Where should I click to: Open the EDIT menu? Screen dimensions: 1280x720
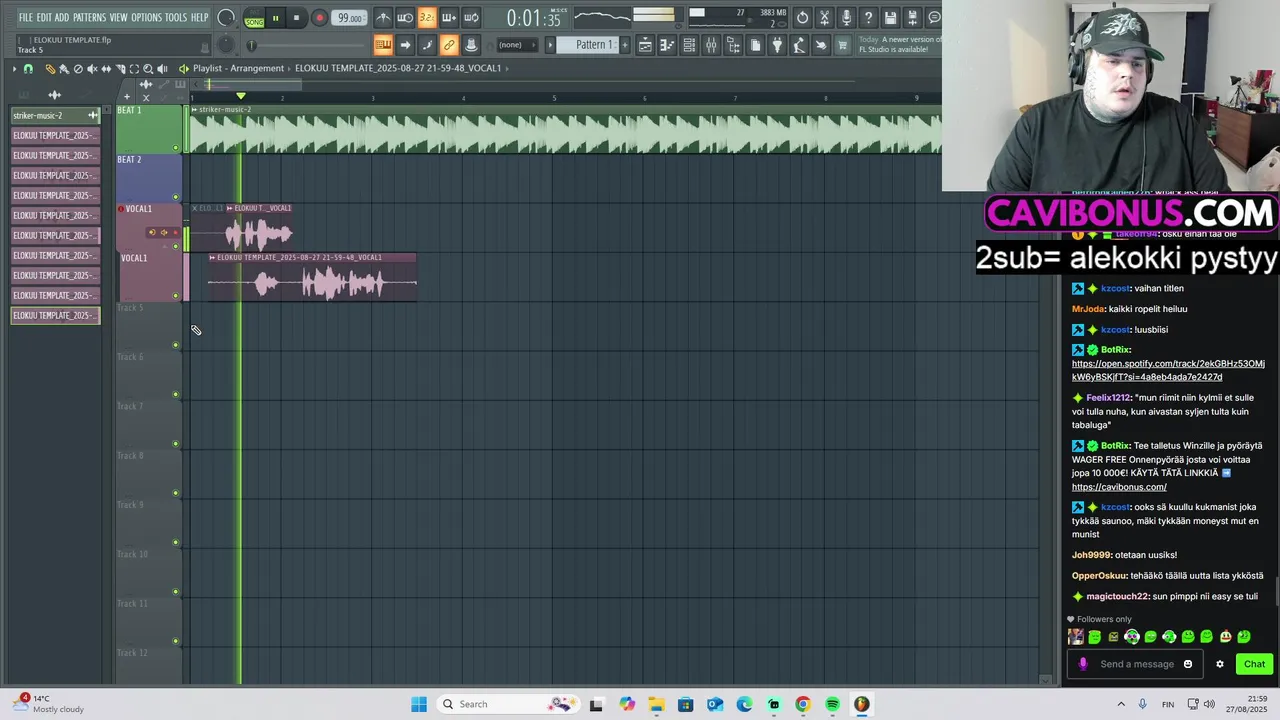click(x=44, y=18)
